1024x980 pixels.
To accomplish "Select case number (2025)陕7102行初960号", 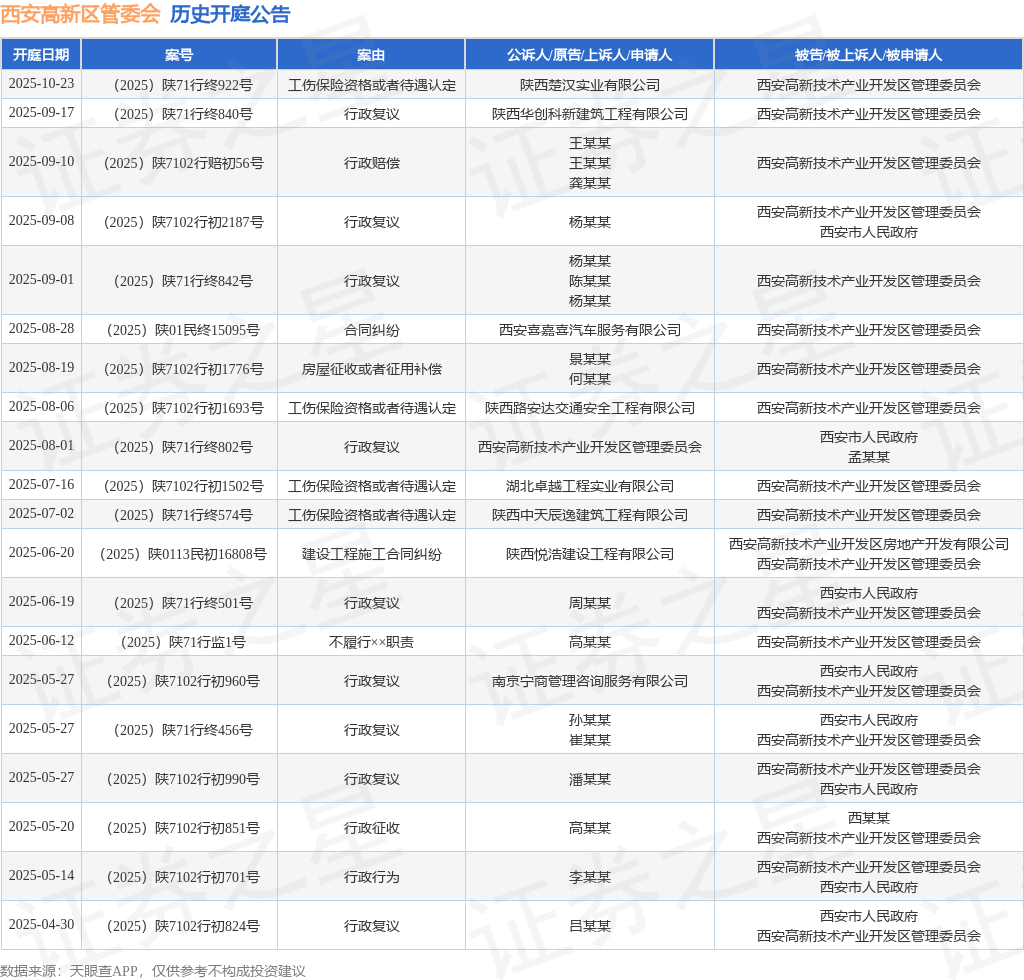I will [180, 682].
